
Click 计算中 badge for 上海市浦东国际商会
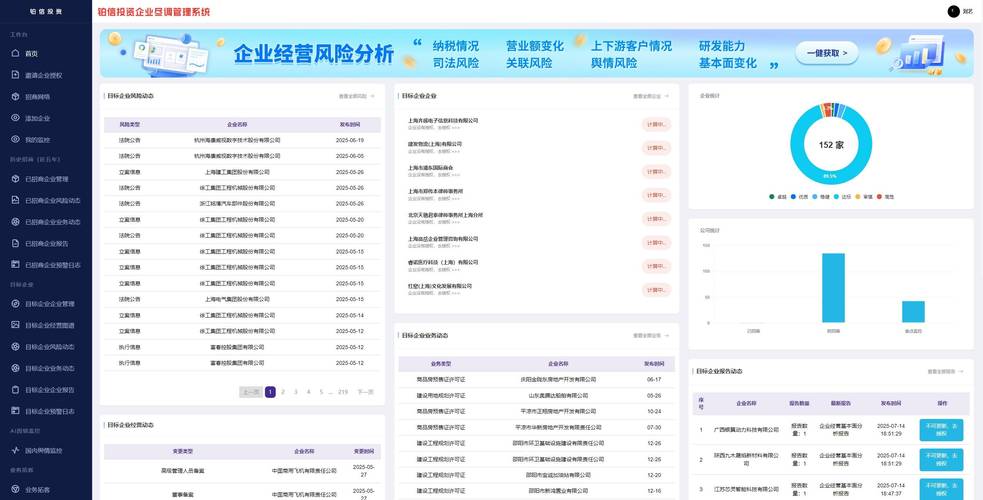tap(656, 172)
